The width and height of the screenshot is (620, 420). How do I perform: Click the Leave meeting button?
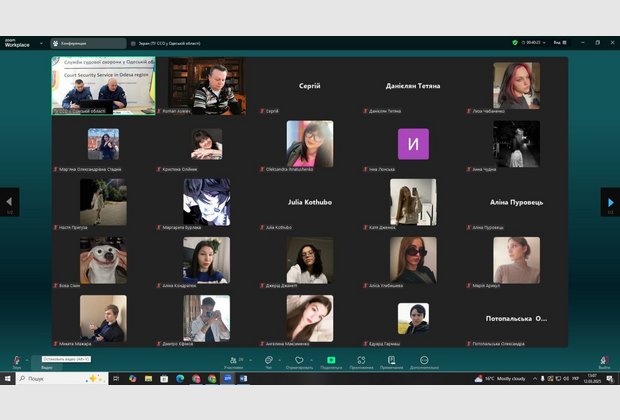(x=604, y=361)
